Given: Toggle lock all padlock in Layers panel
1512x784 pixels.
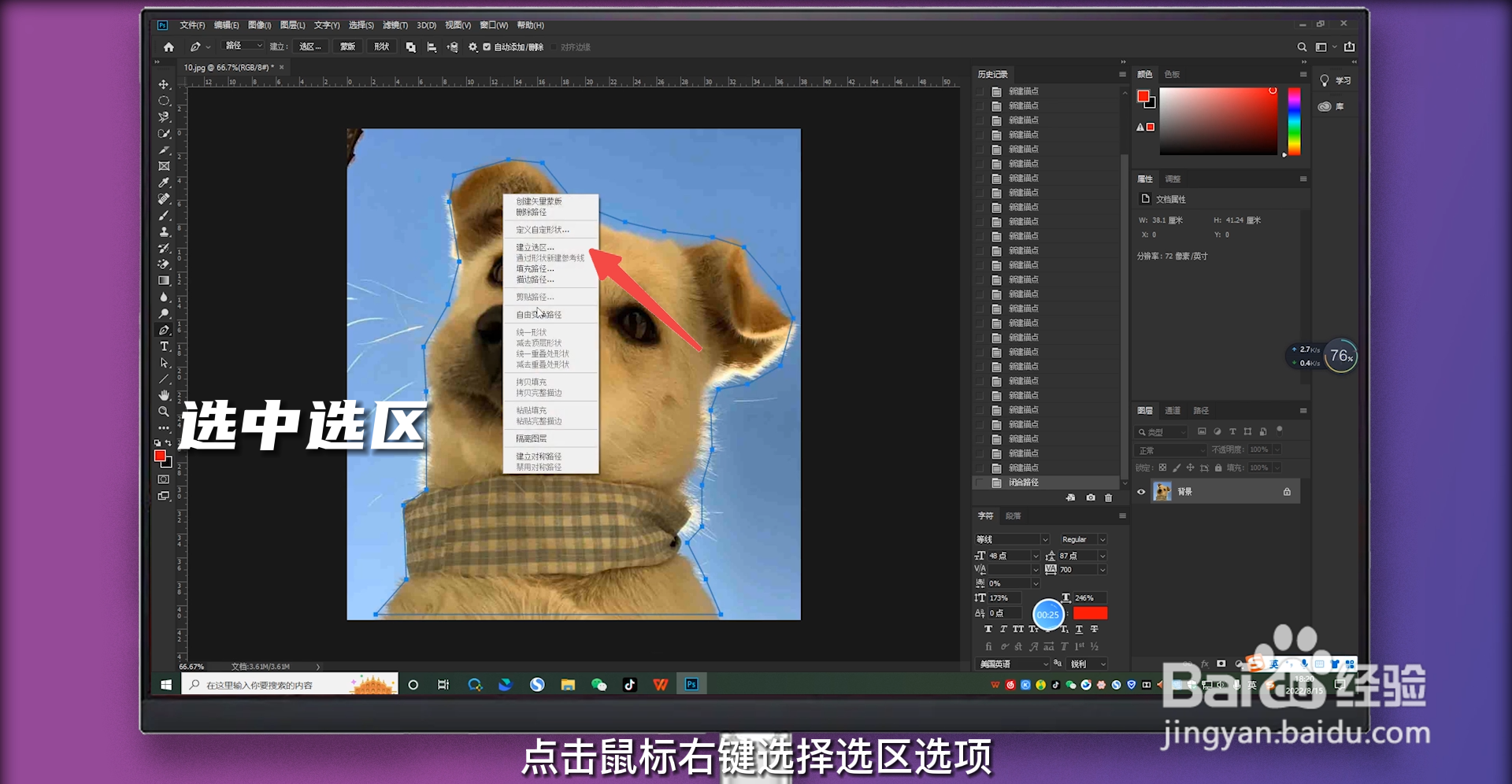Looking at the screenshot, I should 1218,468.
